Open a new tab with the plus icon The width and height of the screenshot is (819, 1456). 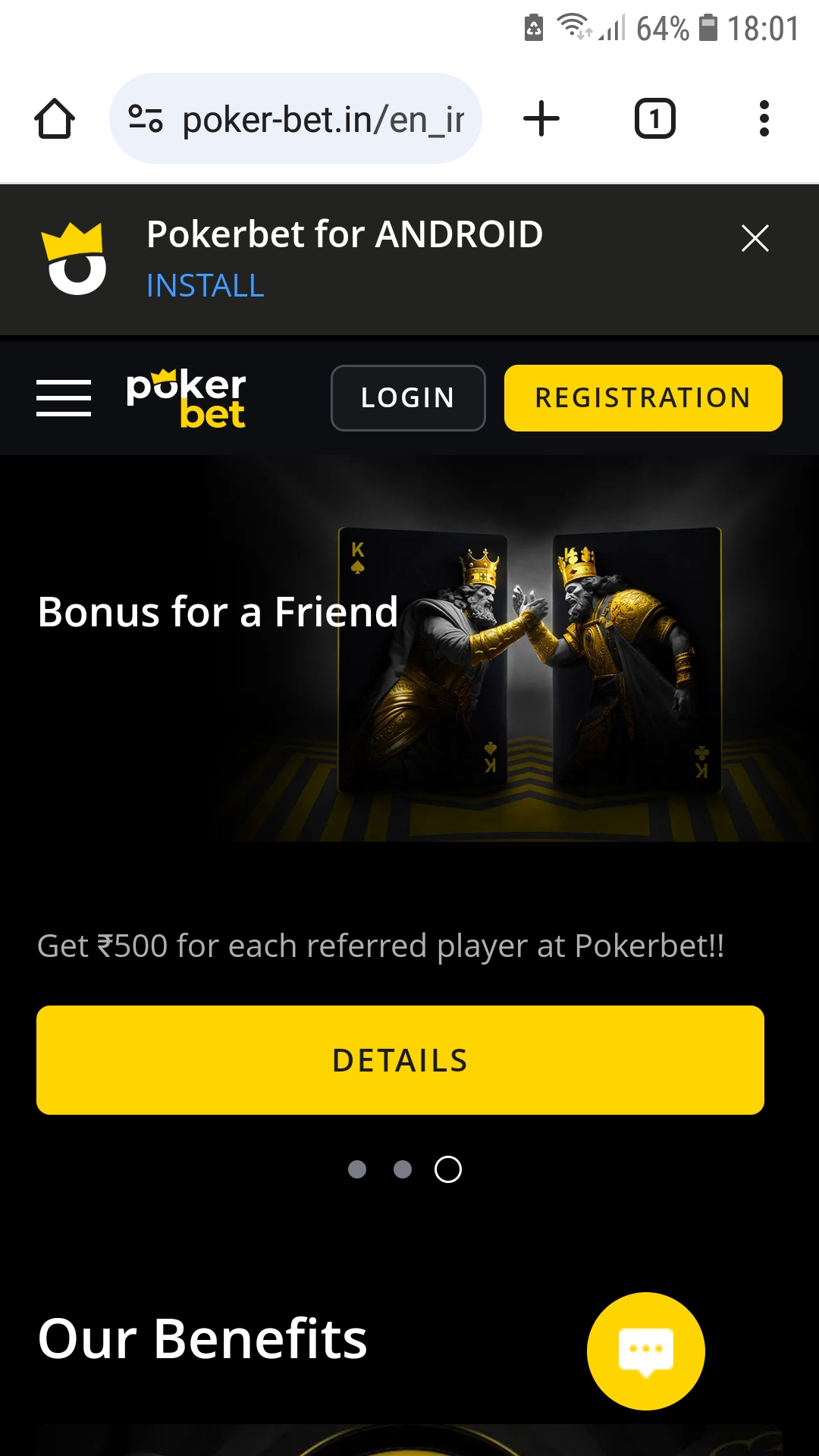(541, 119)
